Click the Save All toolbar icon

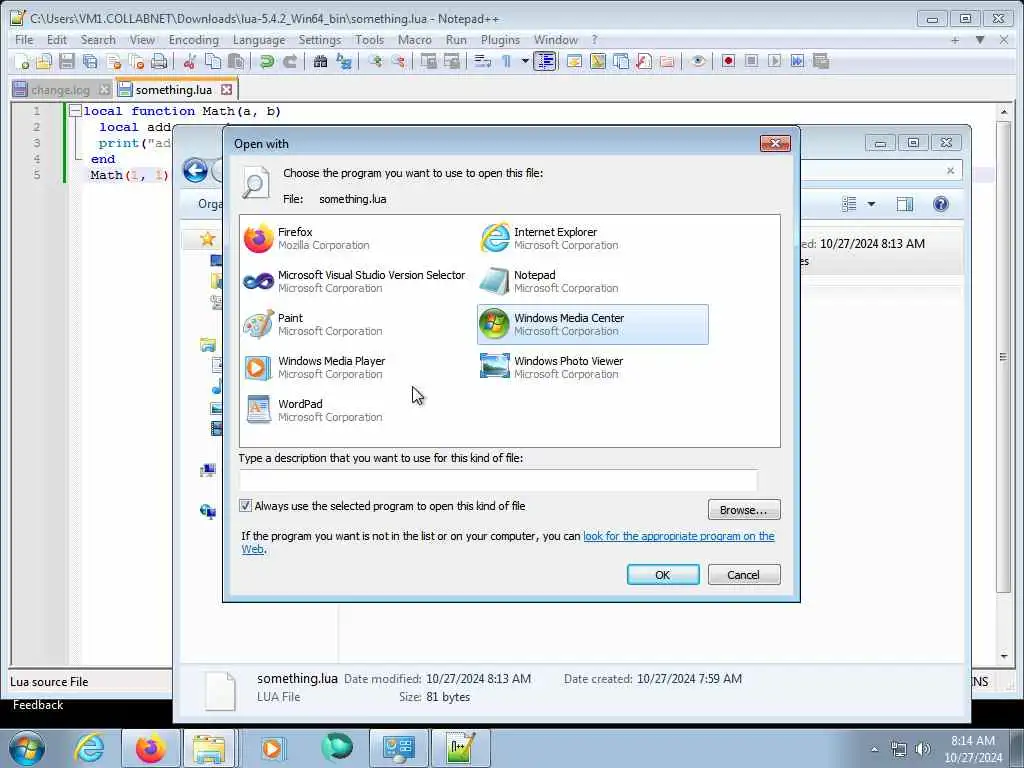coord(90,61)
